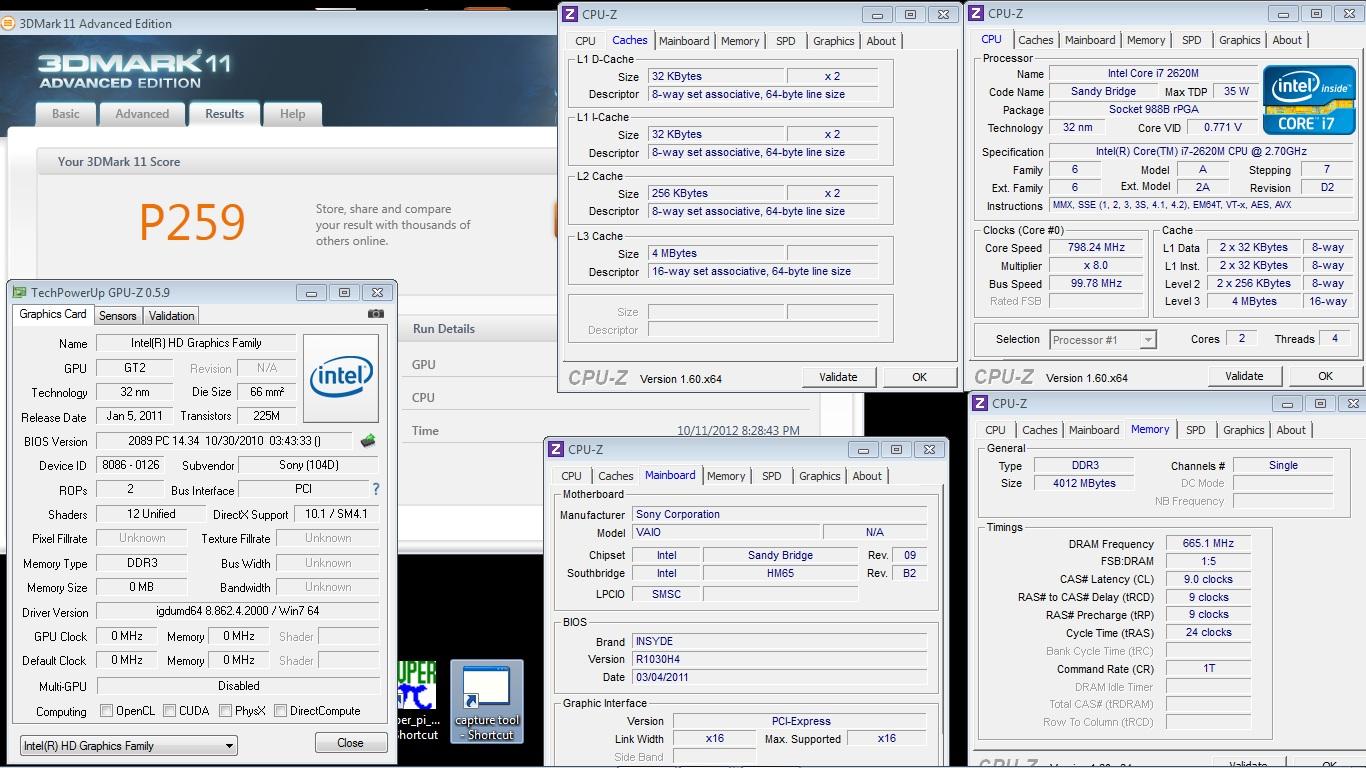Viewport: 1366px width, 768px height.
Task: Toggle the CUDA checkbox
Action: [169, 711]
